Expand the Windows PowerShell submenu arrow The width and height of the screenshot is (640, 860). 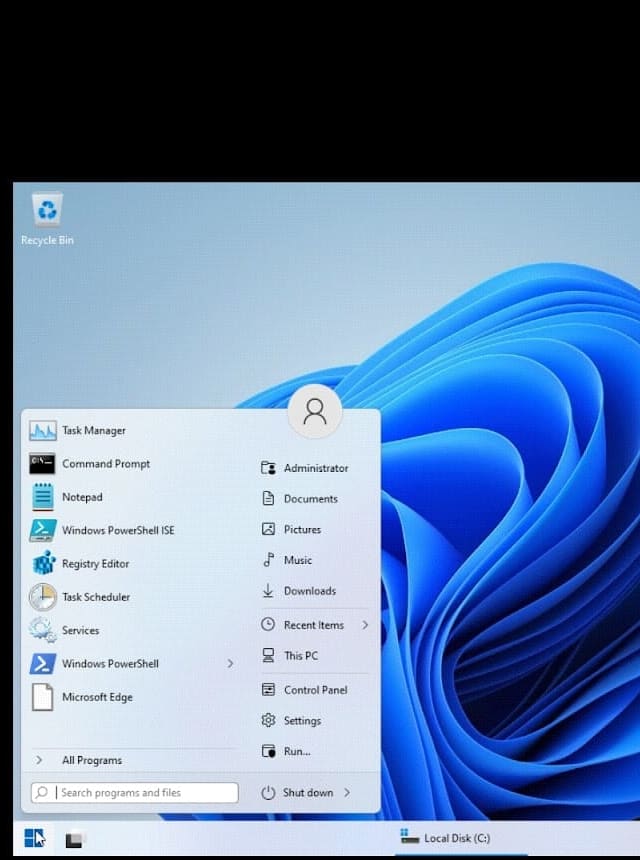230,664
